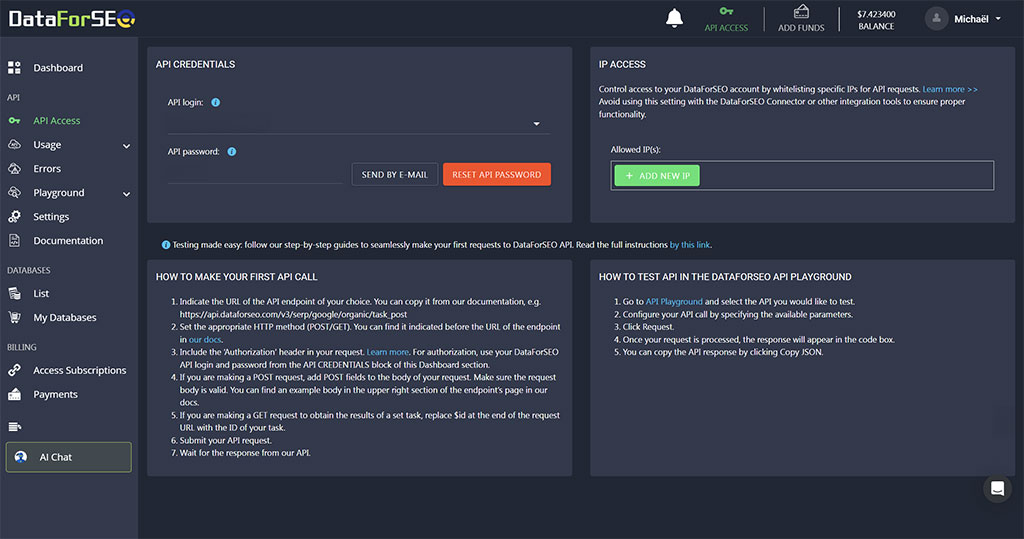
Task: Click the API CREDENTIALS heading
Action: point(195,64)
